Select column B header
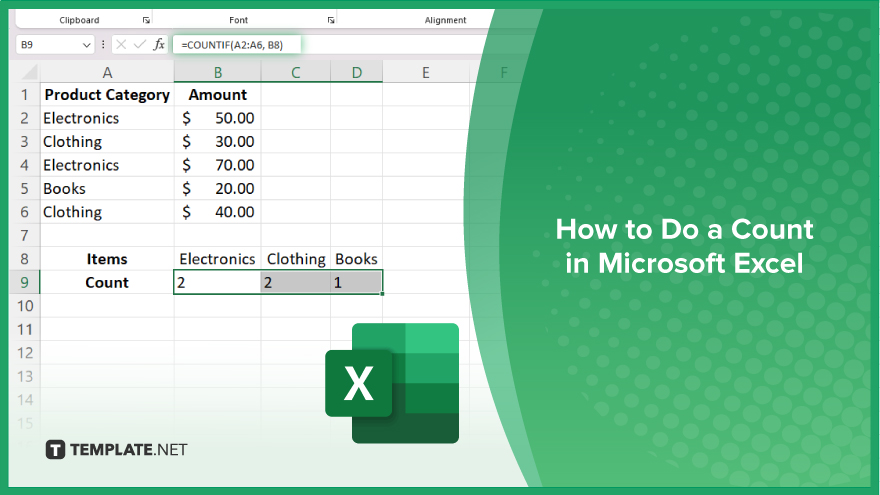Screen dimensions: 880x495 pyautogui.click(x=218, y=72)
